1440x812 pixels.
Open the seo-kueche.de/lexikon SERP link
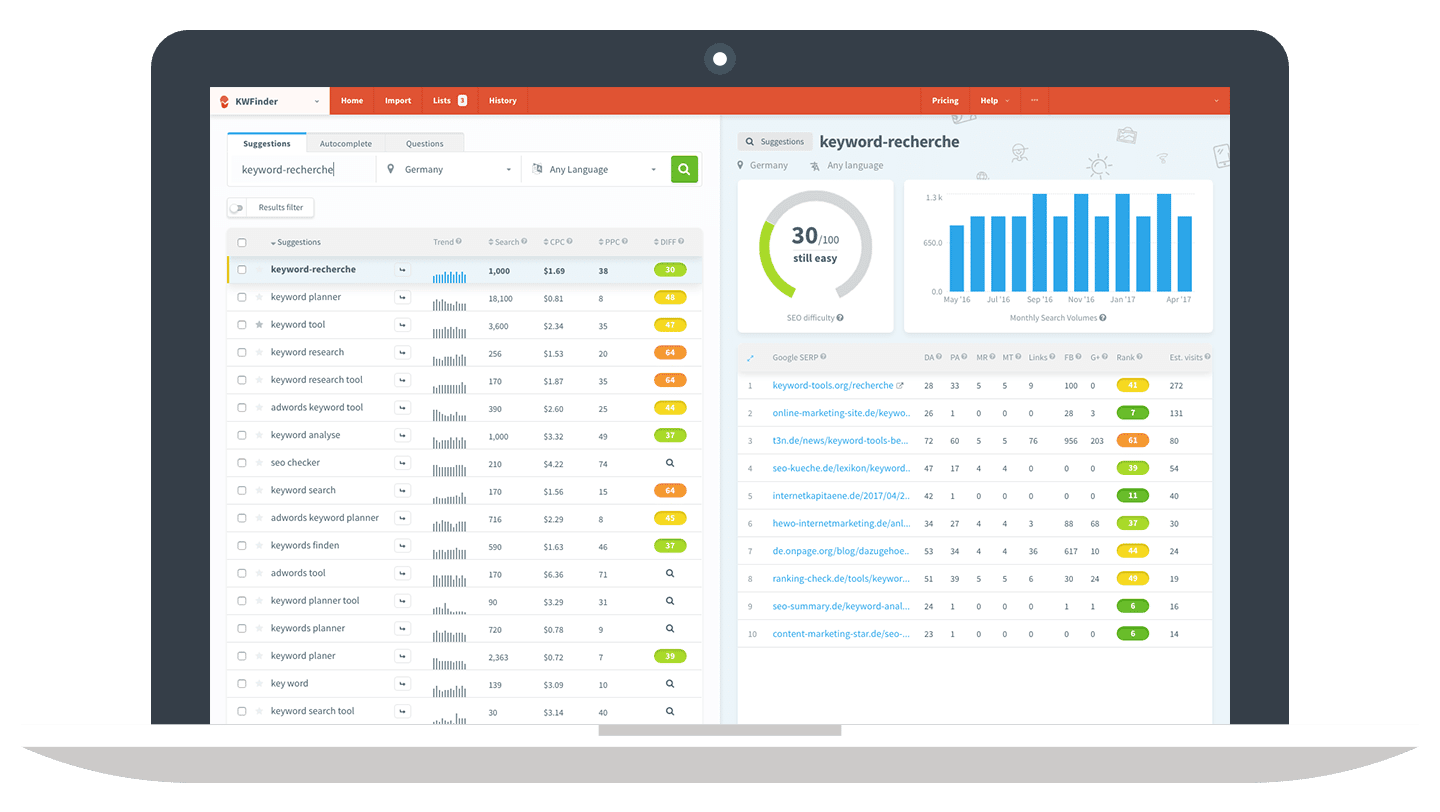[x=840, y=468]
